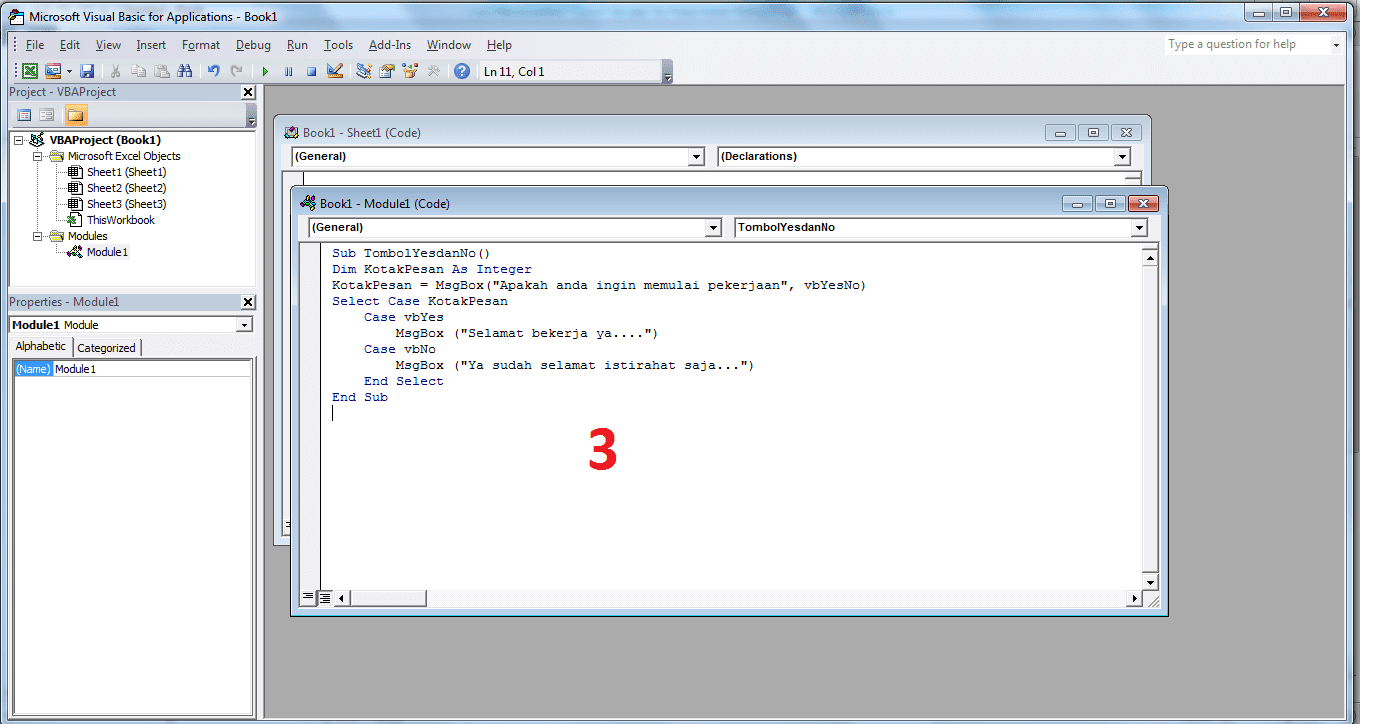Viewport: 1373px width, 724px height.
Task: Open the View menu
Action: click(108, 45)
